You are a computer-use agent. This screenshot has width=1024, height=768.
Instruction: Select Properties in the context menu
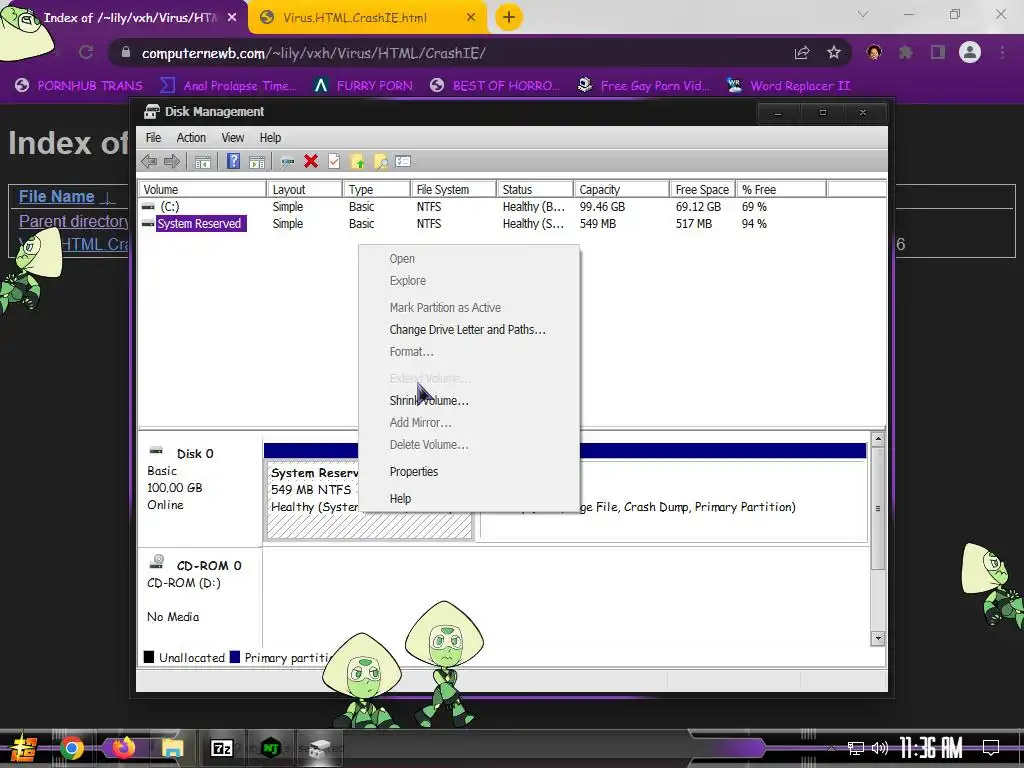point(468,472)
